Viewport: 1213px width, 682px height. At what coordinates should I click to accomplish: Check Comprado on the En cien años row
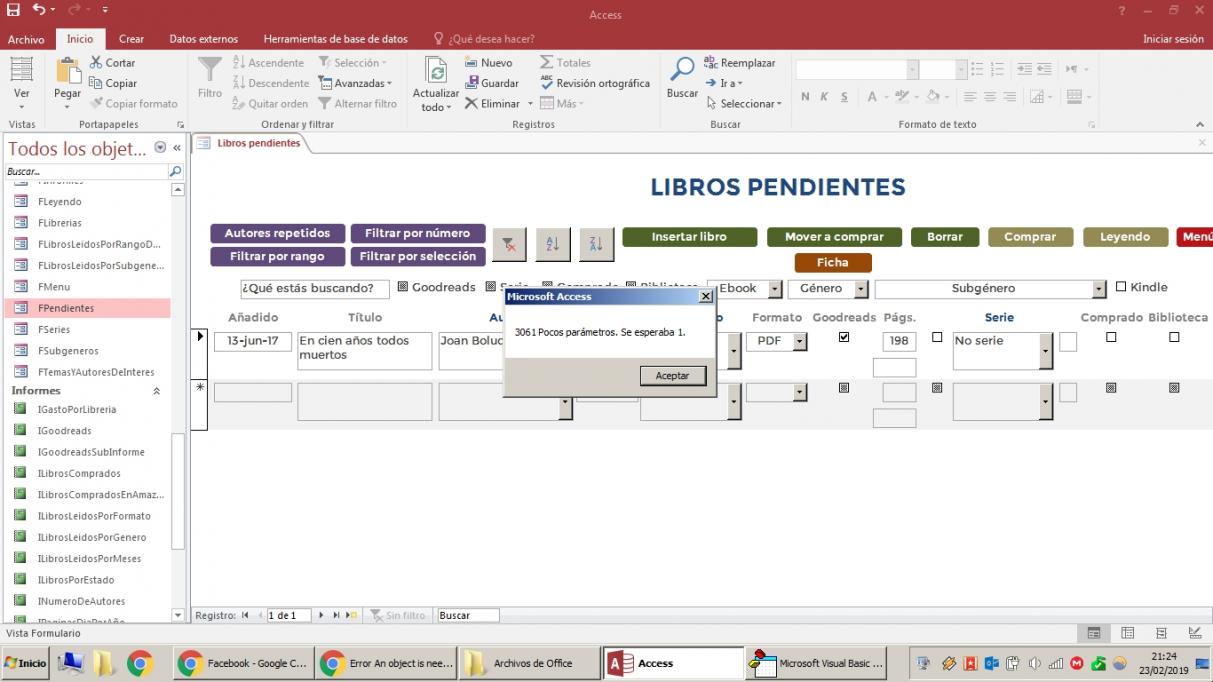[x=1111, y=337]
